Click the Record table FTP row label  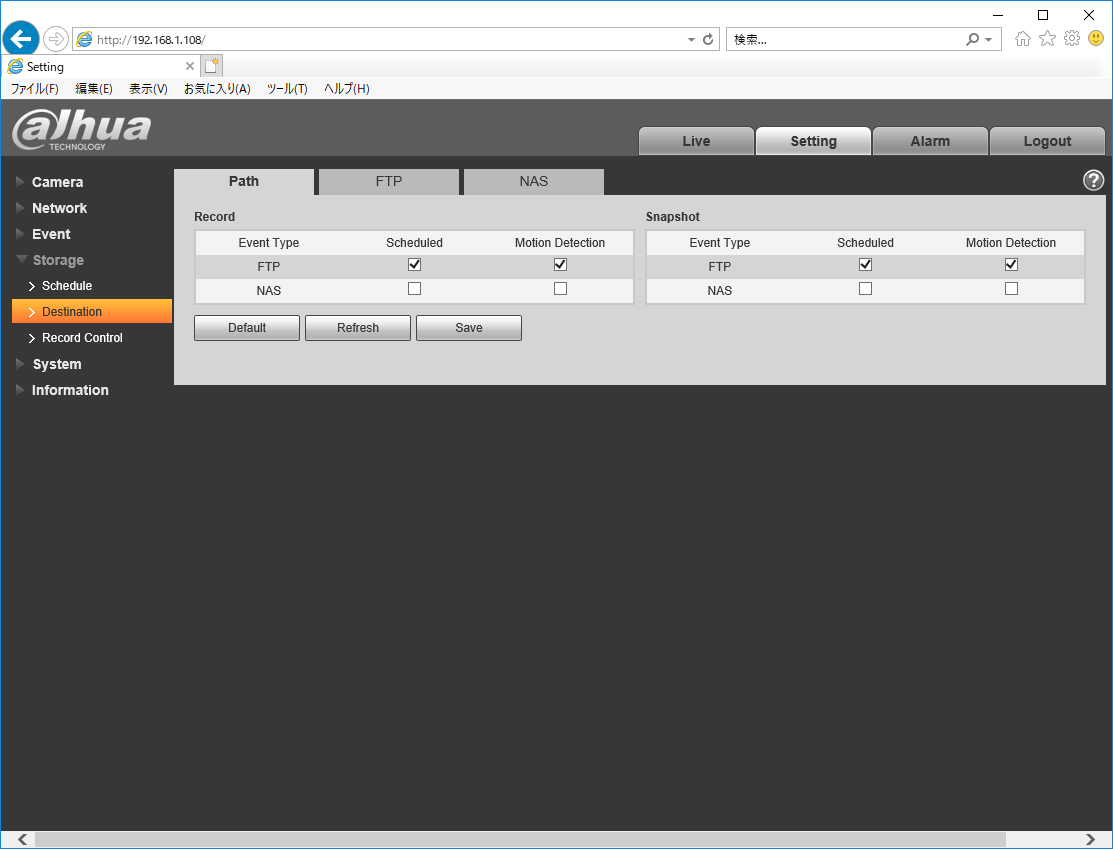click(268, 267)
